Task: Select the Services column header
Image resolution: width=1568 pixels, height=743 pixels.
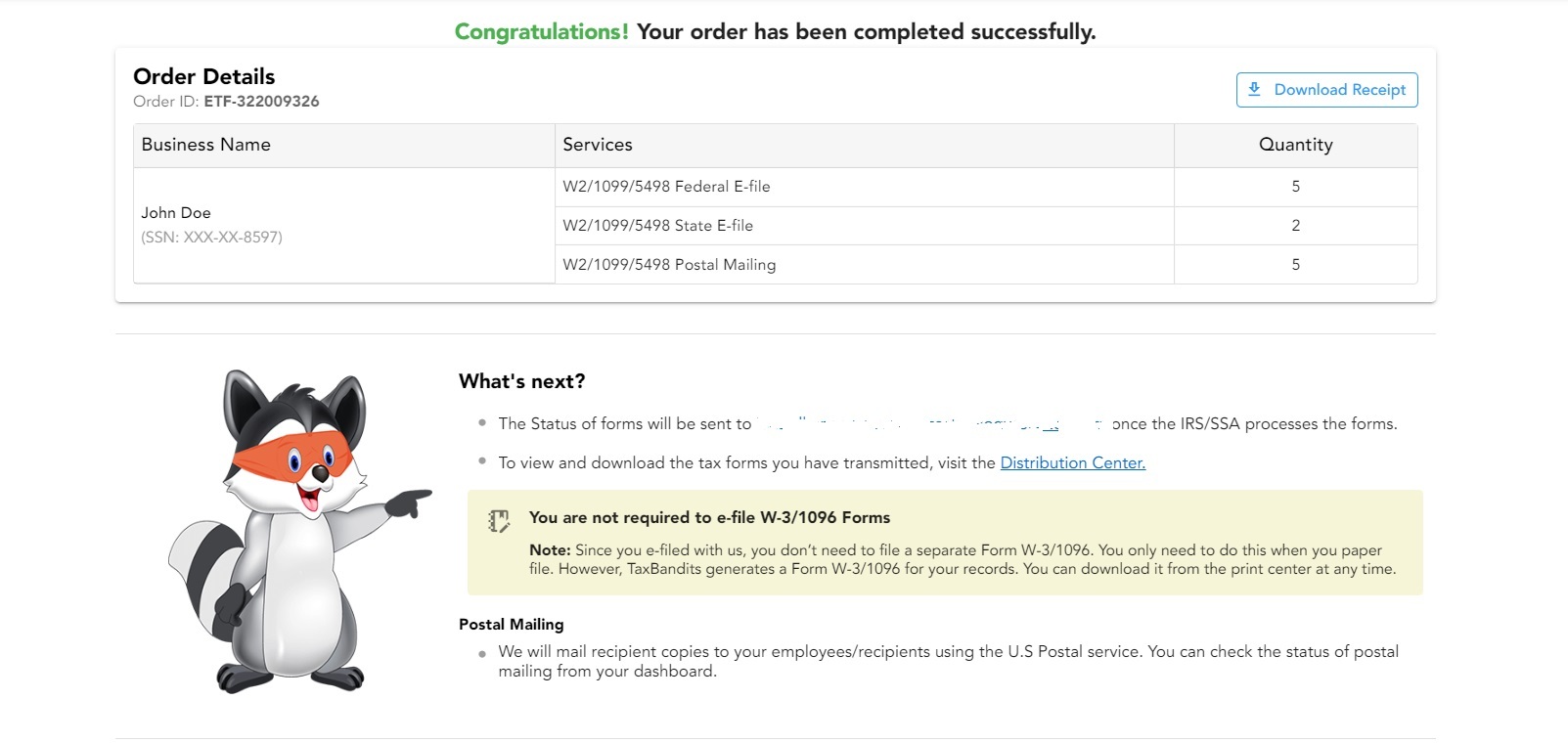Action: click(x=599, y=144)
